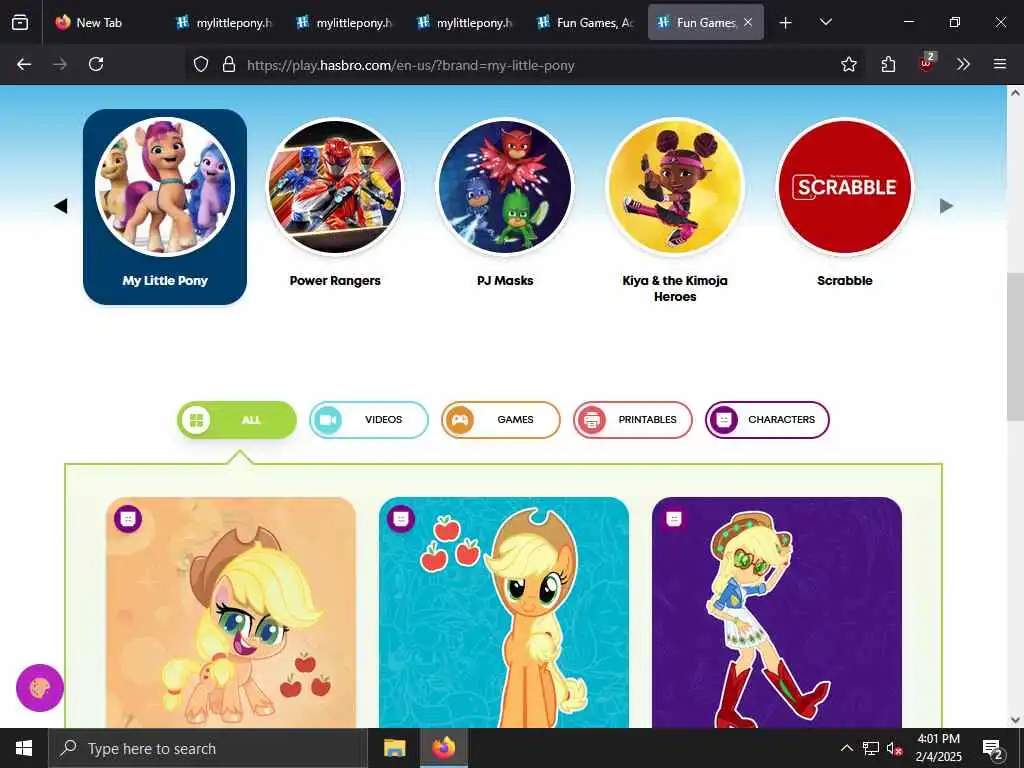This screenshot has width=1024, height=768.
Task: Click the PJ Masks label
Action: coord(505,281)
